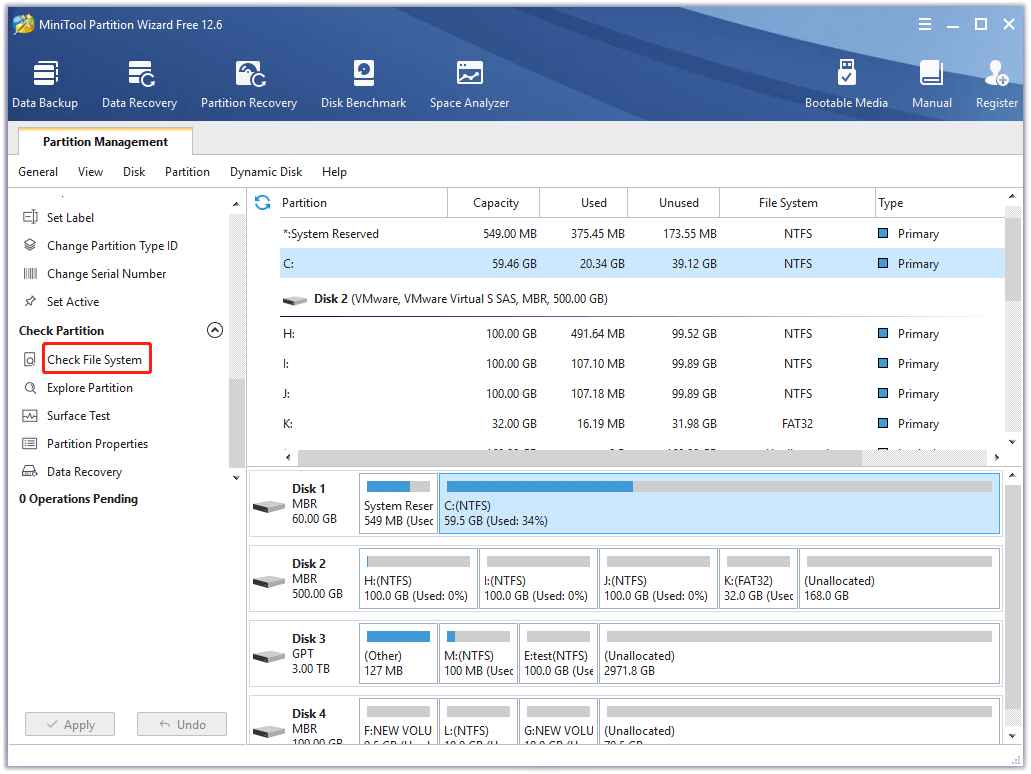The image size is (1031, 774).
Task: Select J:(NTFS) block in Disk 2 map
Action: pos(658,579)
